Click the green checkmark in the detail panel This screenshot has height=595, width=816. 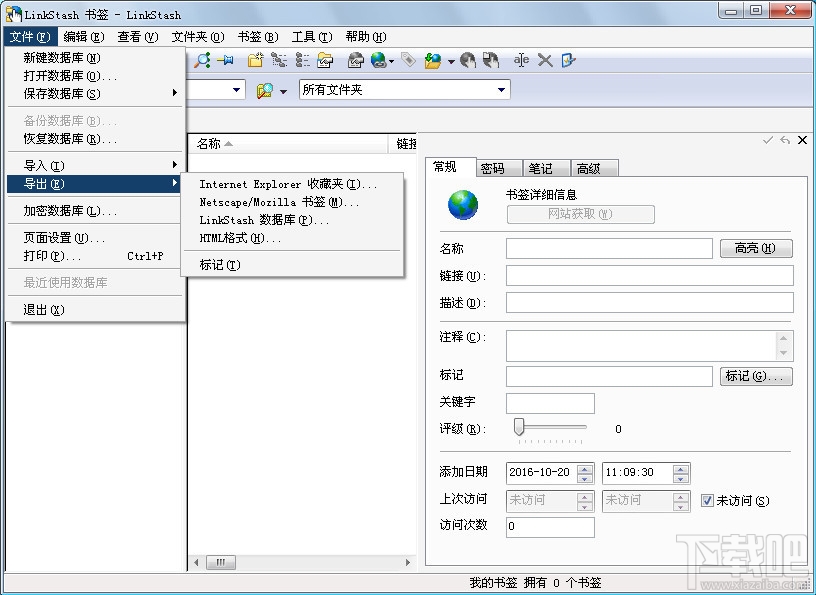pyautogui.click(x=768, y=140)
